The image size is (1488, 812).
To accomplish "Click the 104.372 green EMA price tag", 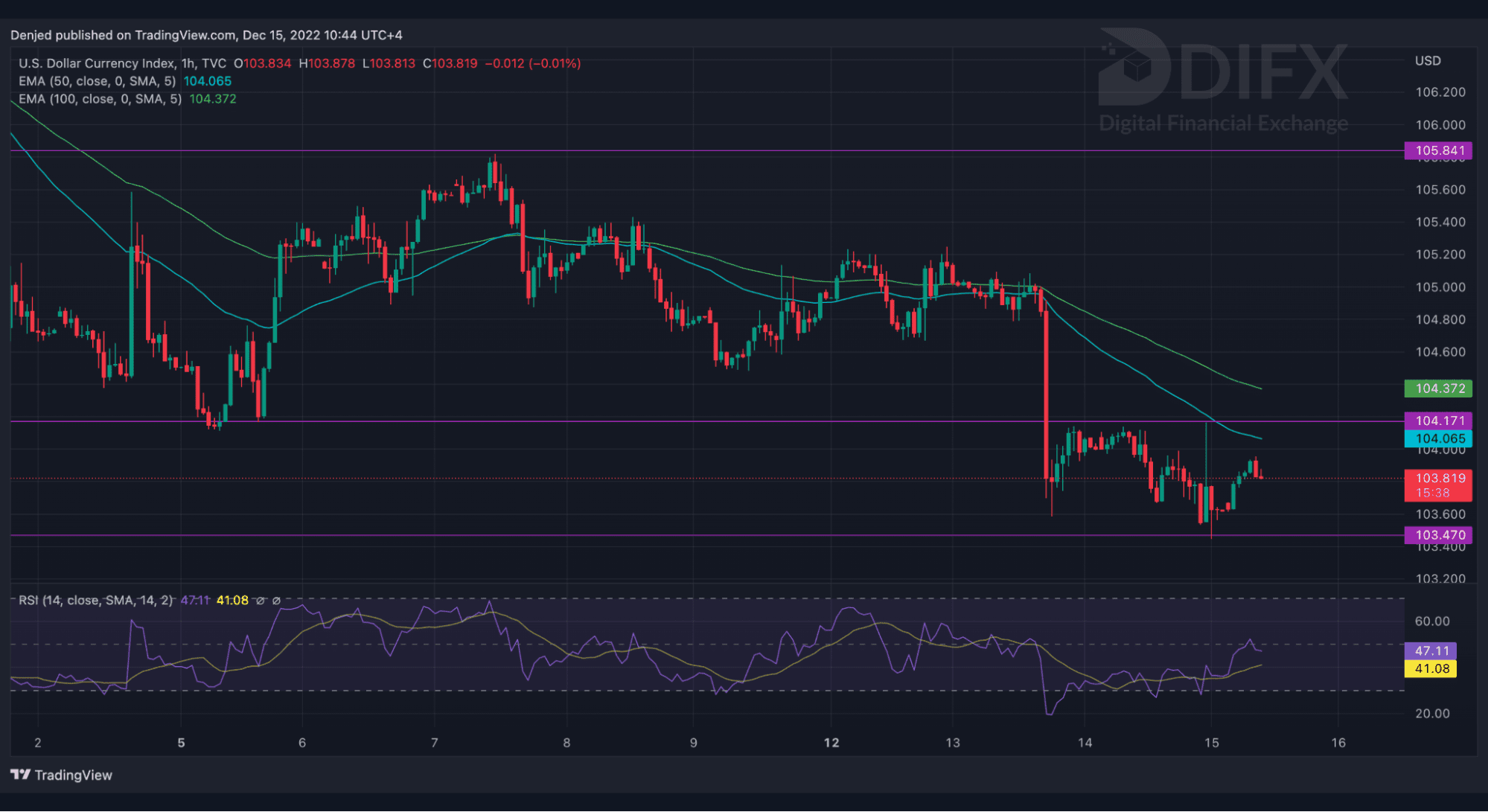I will [1438, 389].
